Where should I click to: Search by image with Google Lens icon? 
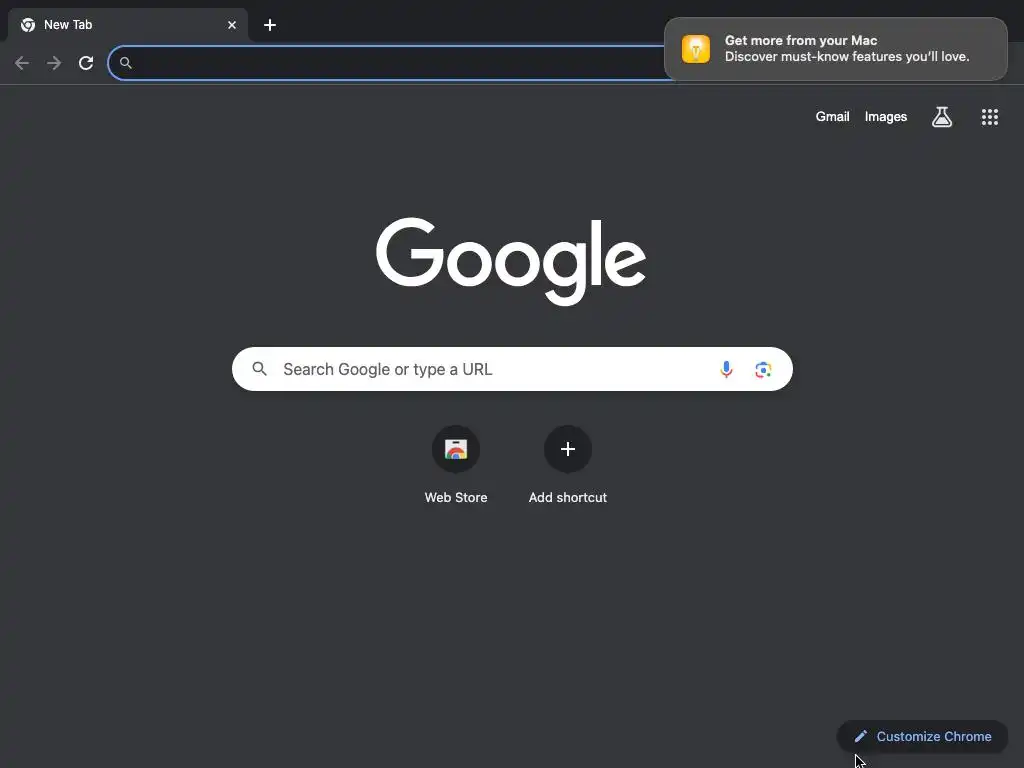point(763,370)
